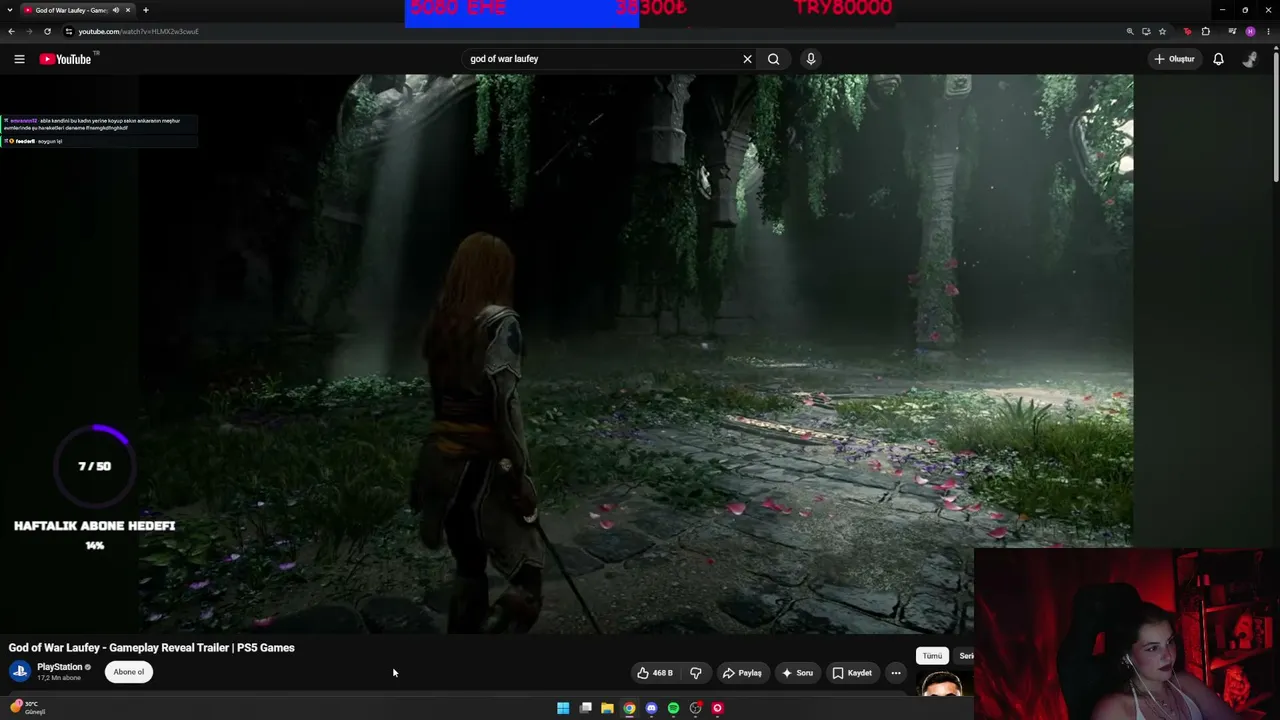This screenshot has width=1280, height=720.
Task: Click the search magnifier button
Action: (x=773, y=59)
